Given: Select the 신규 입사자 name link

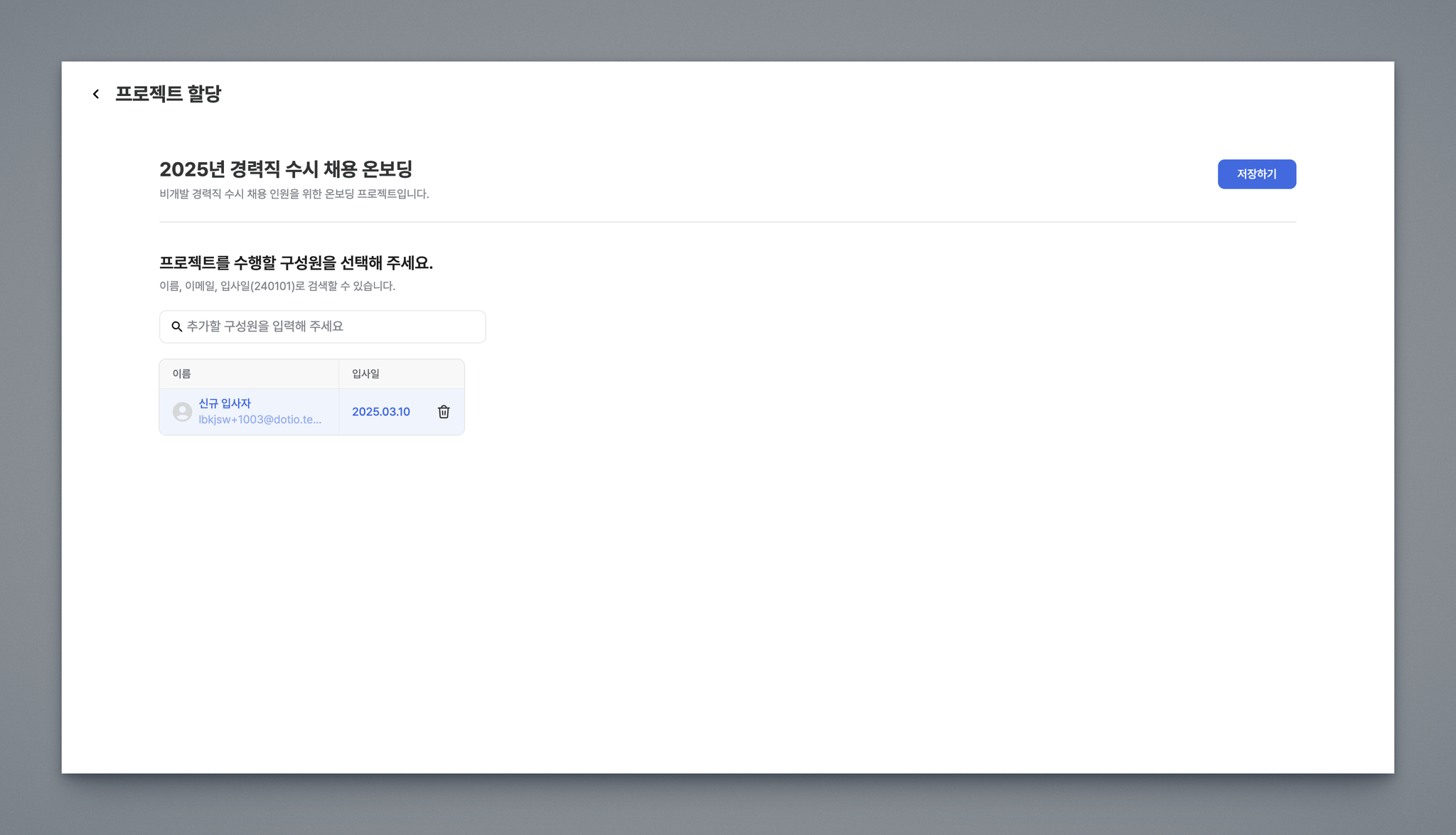Looking at the screenshot, I should [225, 403].
